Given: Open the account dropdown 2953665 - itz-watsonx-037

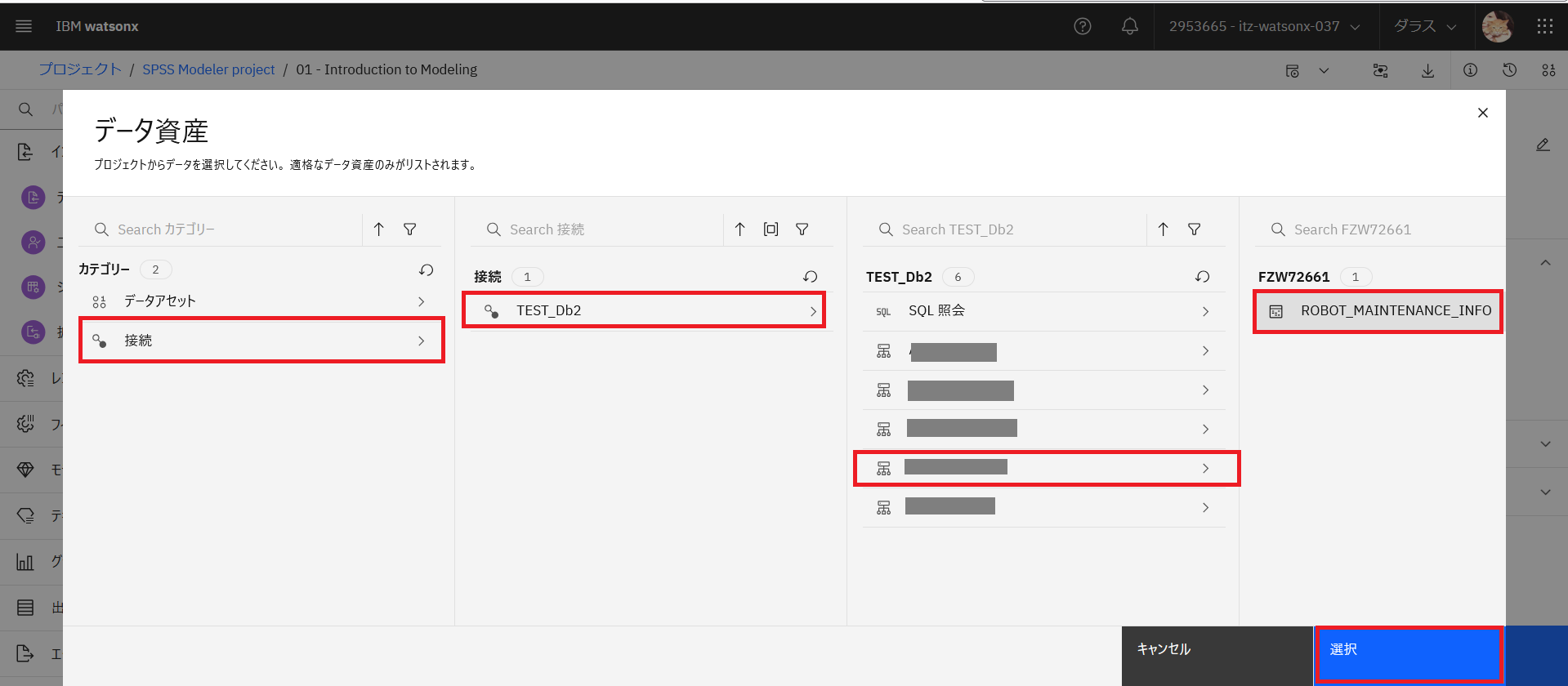Looking at the screenshot, I should click(1265, 26).
